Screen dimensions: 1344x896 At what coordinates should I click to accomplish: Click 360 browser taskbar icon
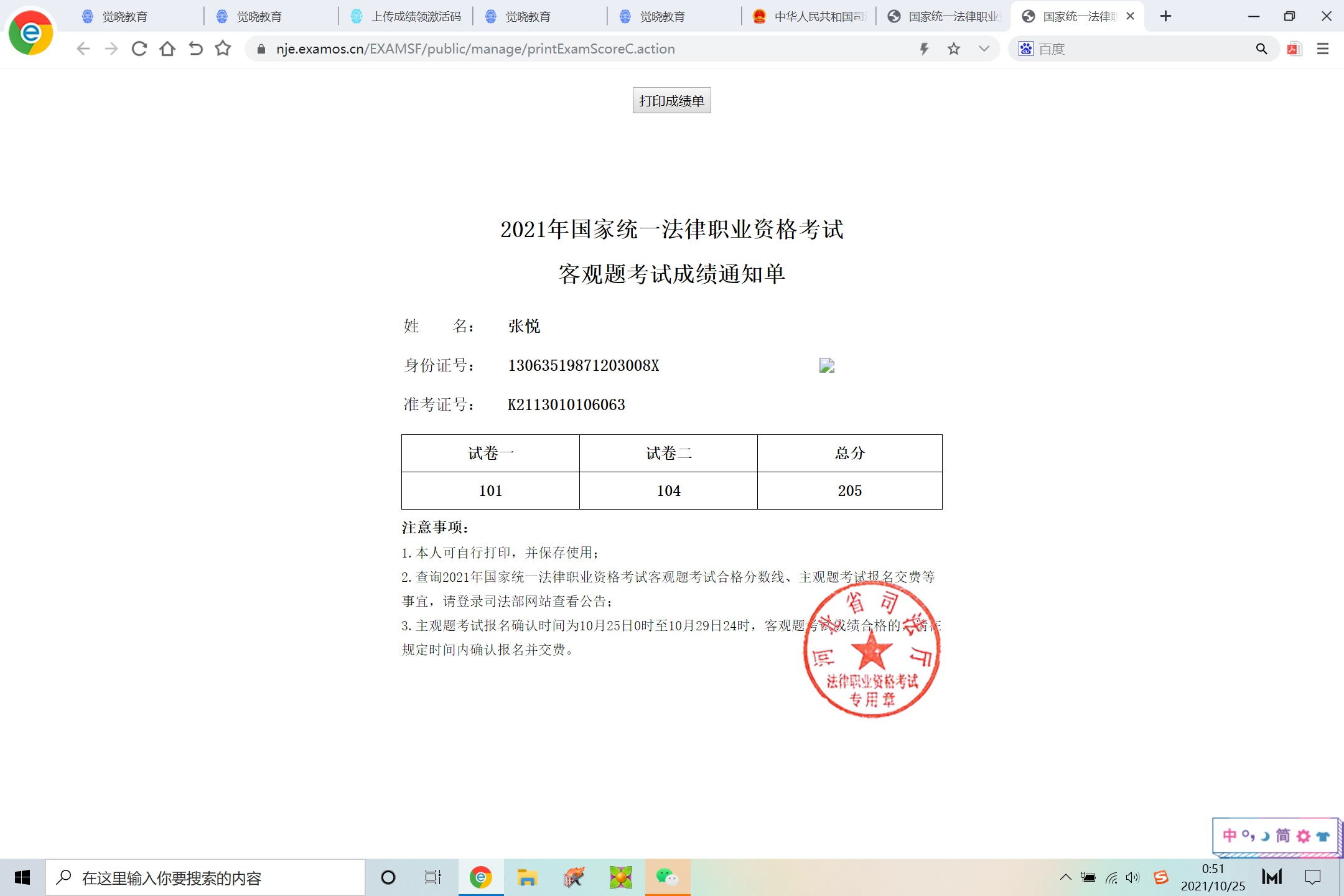480,877
